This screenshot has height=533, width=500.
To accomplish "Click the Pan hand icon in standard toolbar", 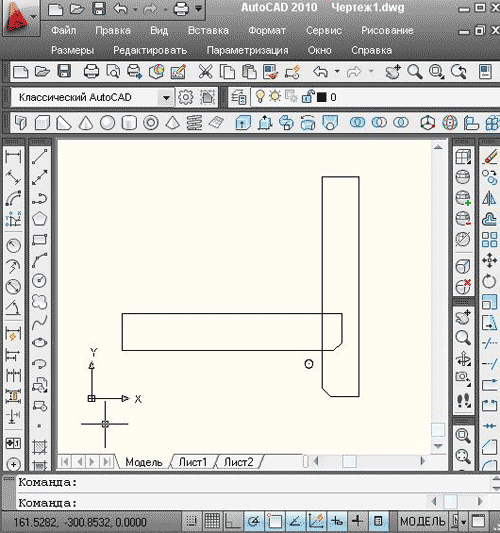I will click(393, 72).
